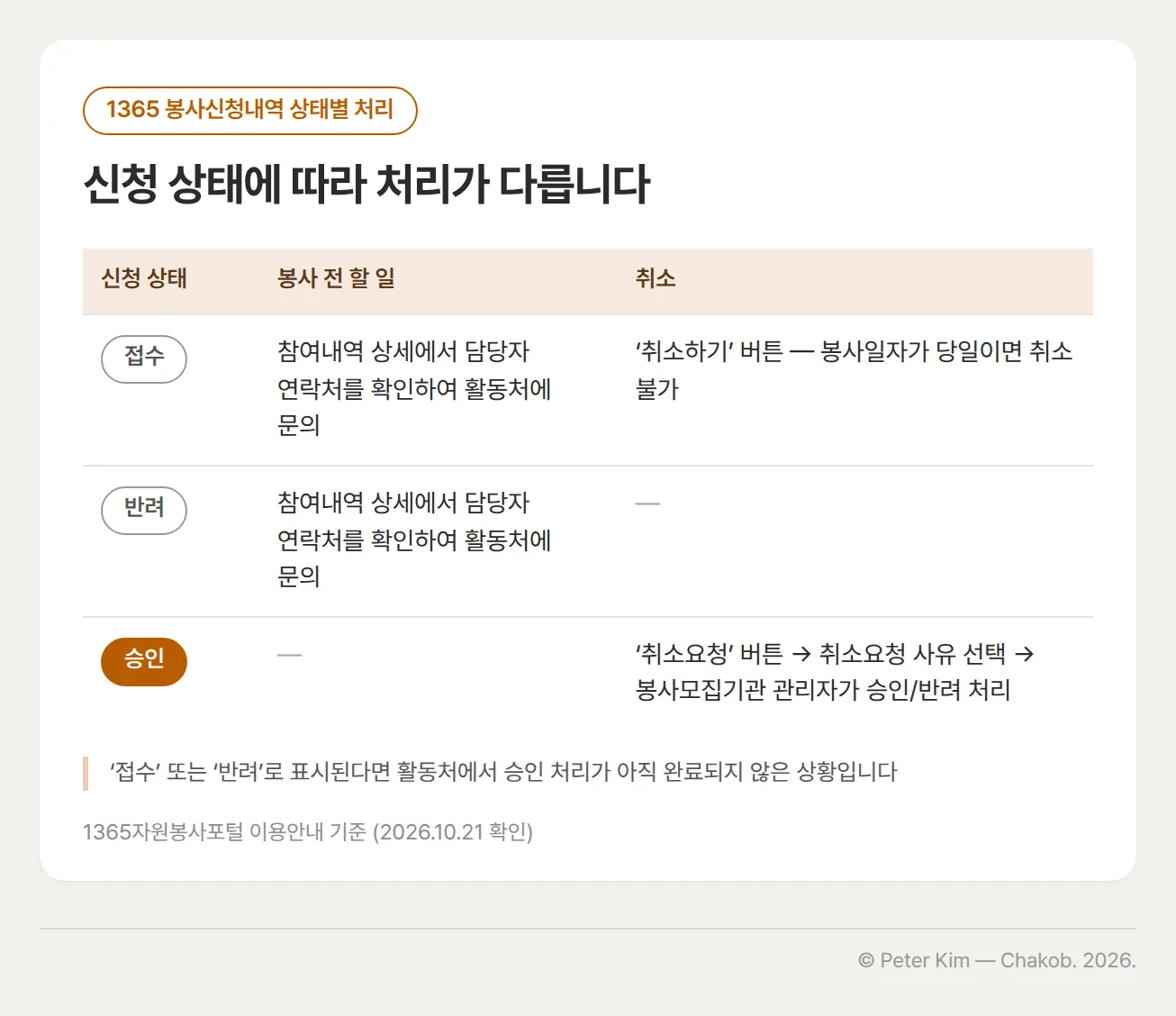
Task: Click the note starting with '접수' 또는 '반려'로 표시된다면
Action: 503,773
